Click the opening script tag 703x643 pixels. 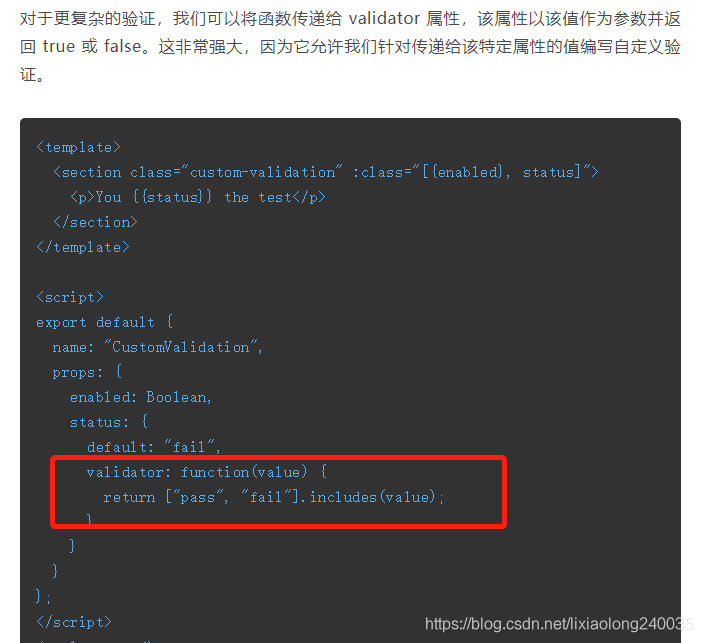(x=70, y=297)
